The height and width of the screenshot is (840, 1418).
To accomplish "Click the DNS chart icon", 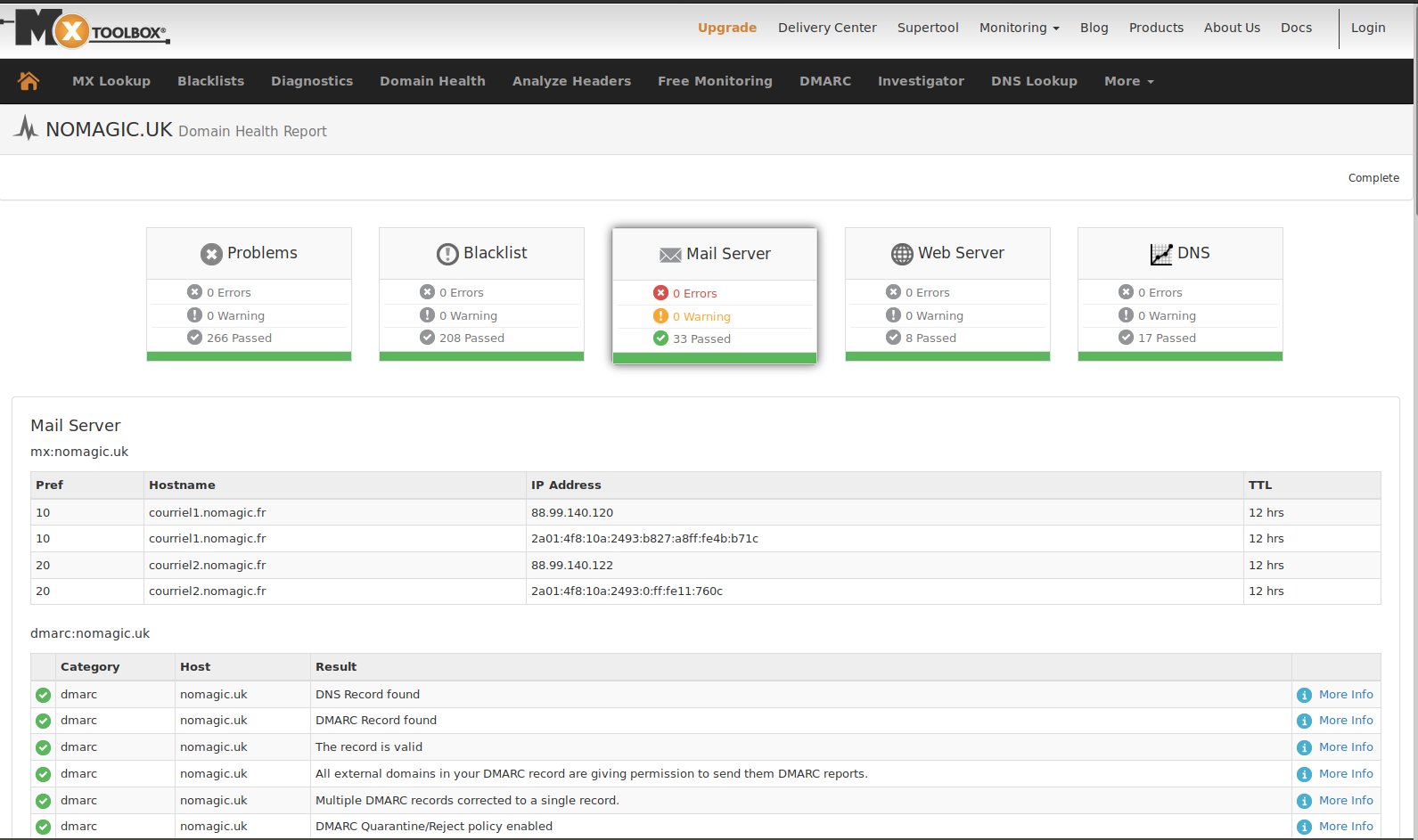I will [x=1161, y=254].
